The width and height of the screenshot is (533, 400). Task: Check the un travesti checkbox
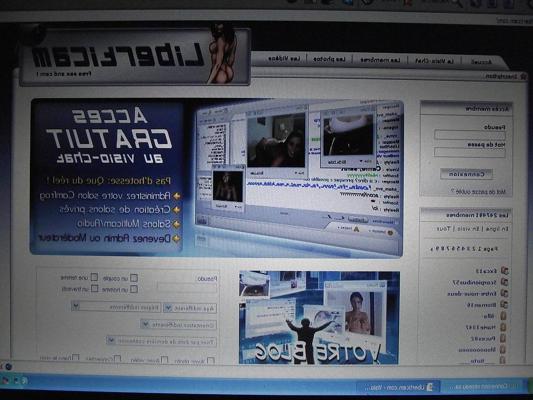95,289
